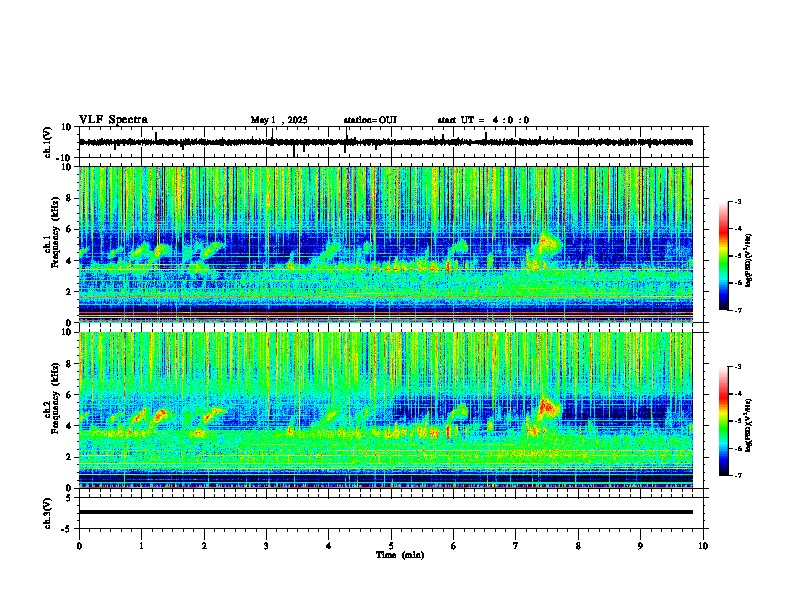792x612 pixels.
Task: Click the thick black ch.3 voltage line
Action: click(385, 512)
